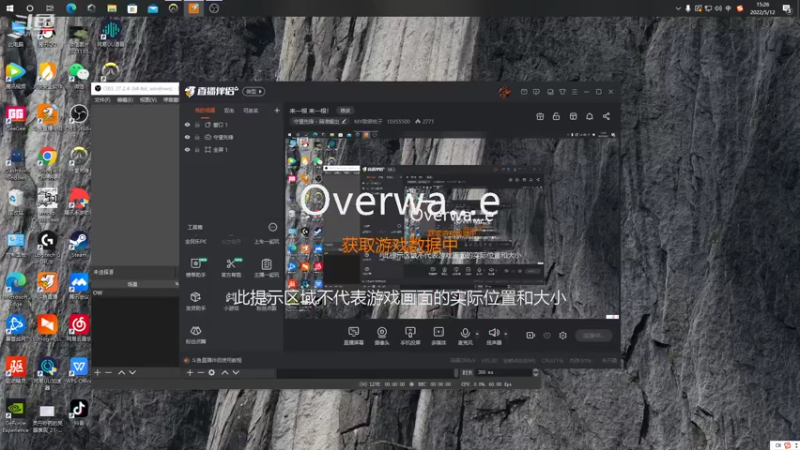Move OBS source down with arrow
The image size is (800, 450).
236,372
